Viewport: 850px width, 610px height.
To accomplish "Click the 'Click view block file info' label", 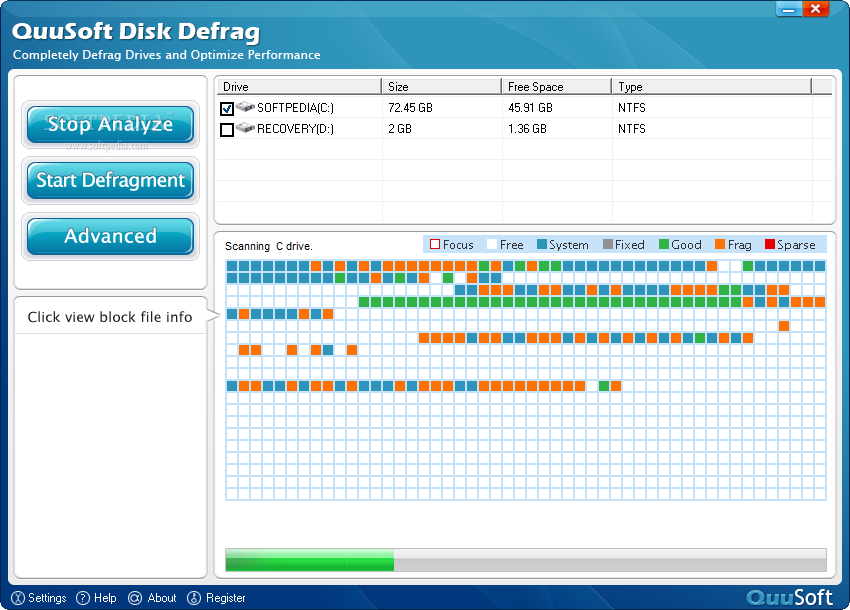I will click(110, 317).
